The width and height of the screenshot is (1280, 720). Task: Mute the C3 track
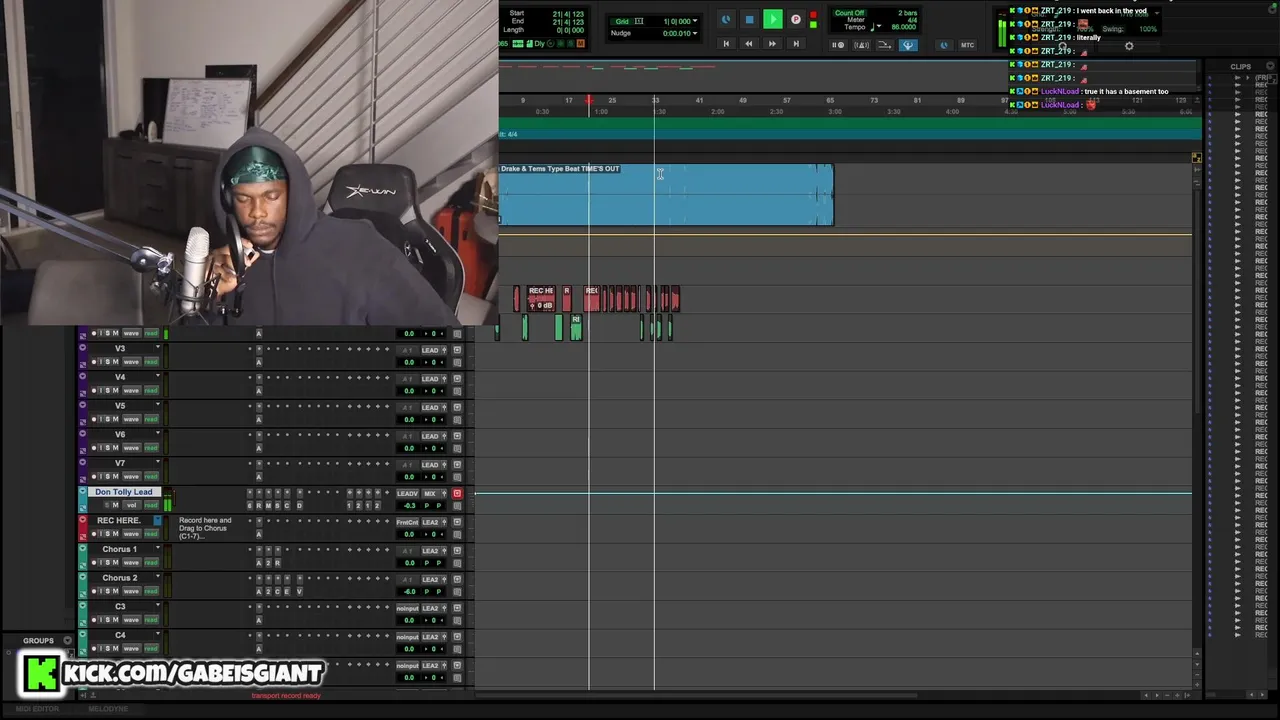pyautogui.click(x=116, y=620)
